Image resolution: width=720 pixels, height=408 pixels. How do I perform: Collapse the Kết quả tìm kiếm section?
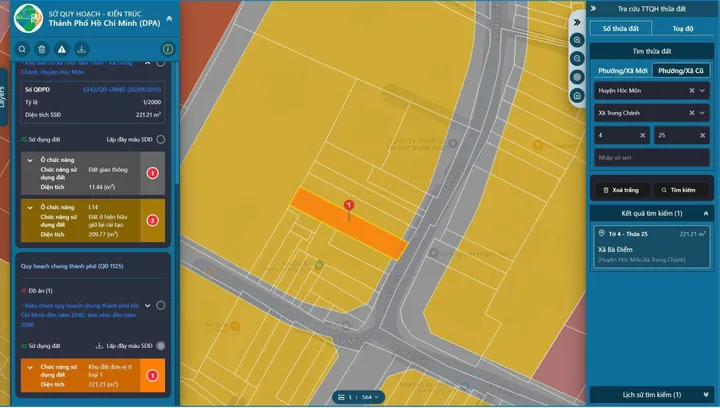(706, 213)
